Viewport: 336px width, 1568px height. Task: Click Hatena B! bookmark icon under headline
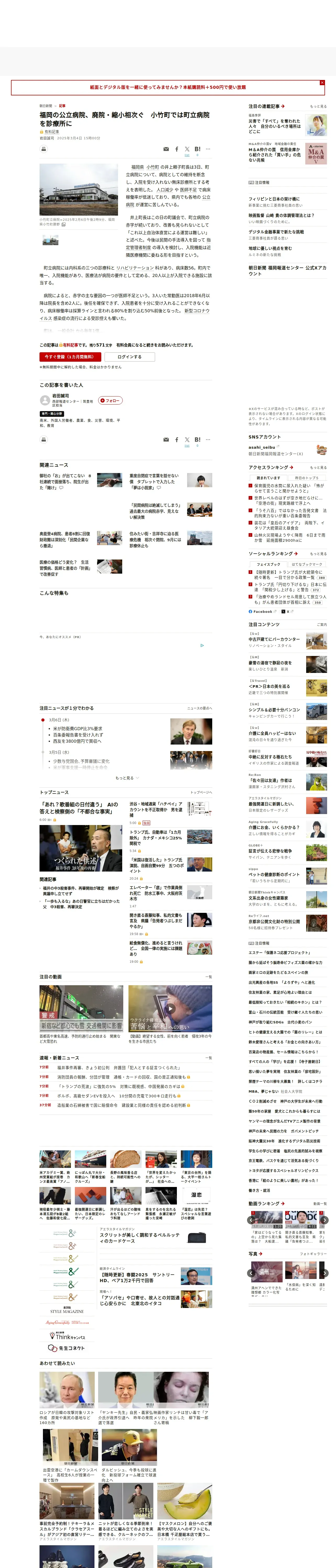198,149
